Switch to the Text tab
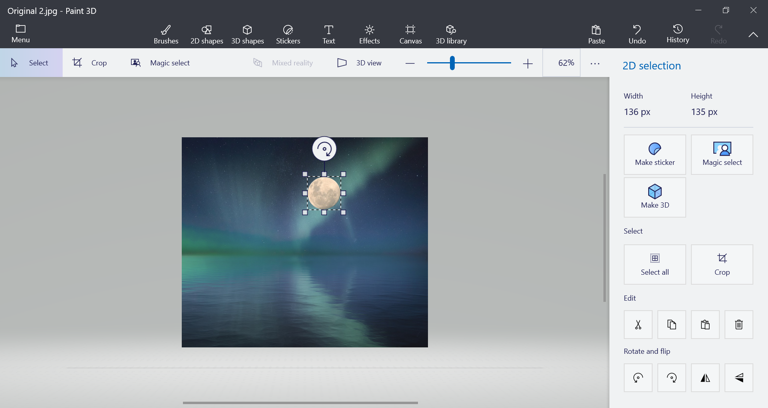 (328, 34)
